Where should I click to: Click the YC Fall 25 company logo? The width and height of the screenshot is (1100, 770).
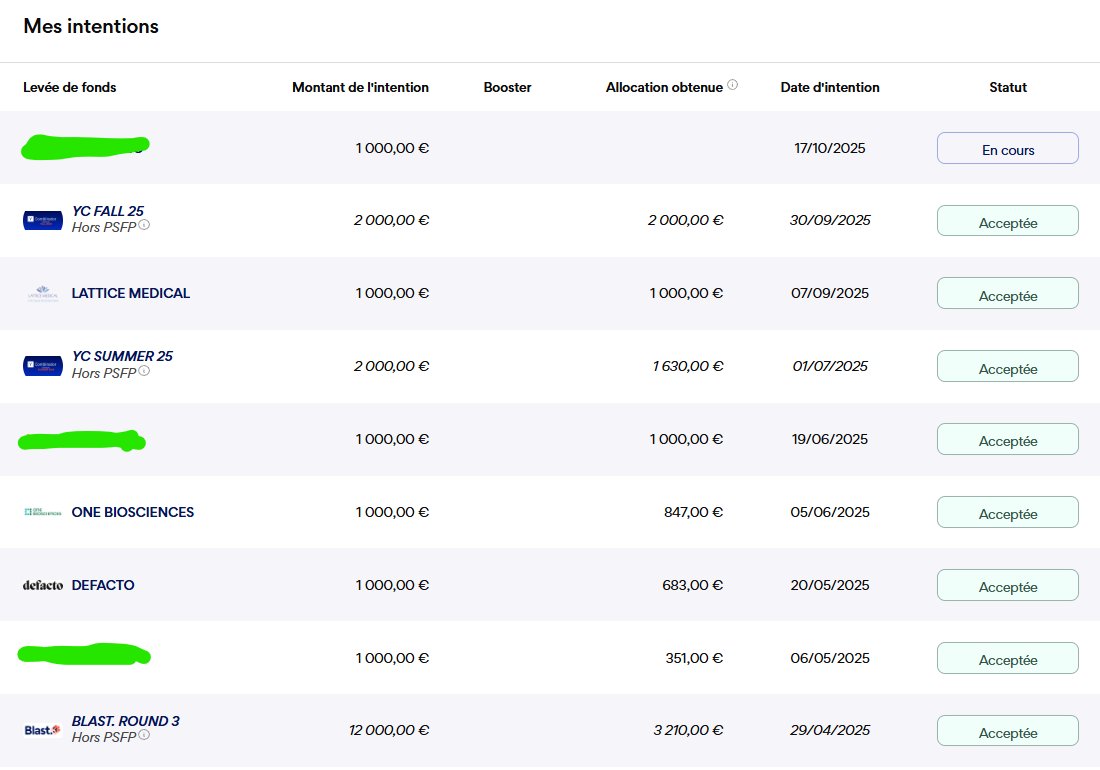click(x=41, y=219)
